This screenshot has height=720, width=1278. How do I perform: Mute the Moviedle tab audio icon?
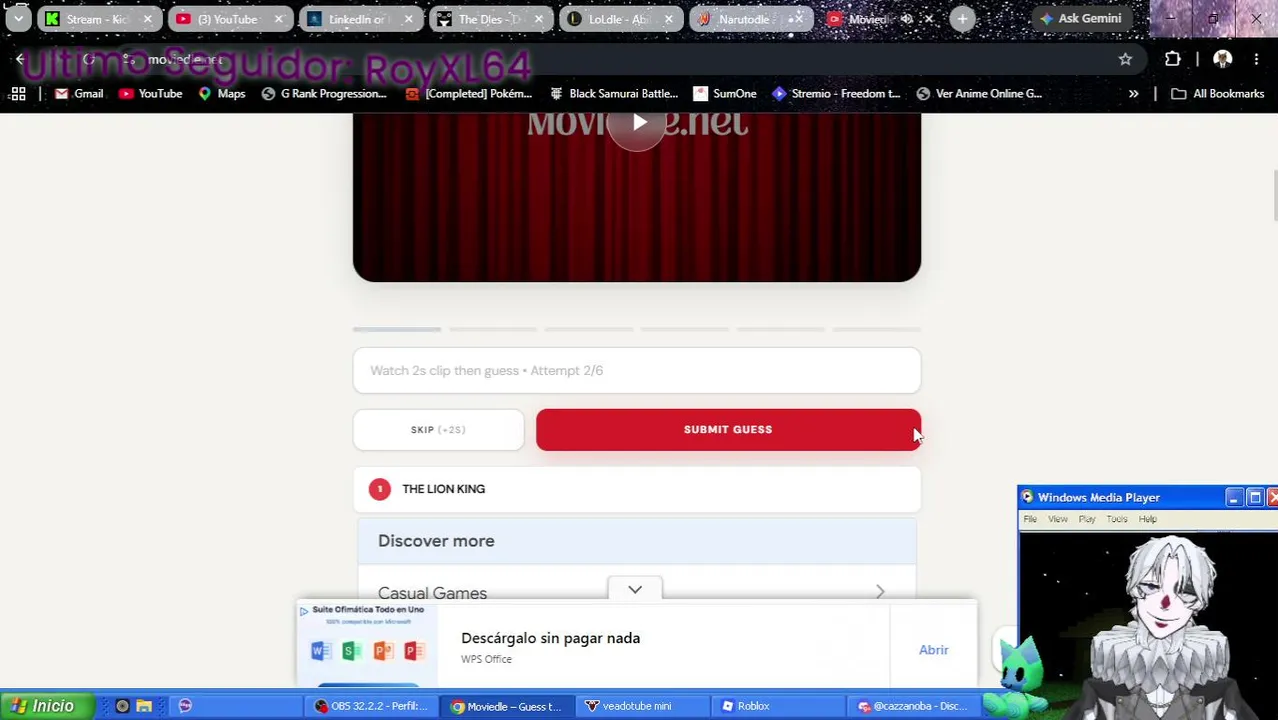point(906,19)
